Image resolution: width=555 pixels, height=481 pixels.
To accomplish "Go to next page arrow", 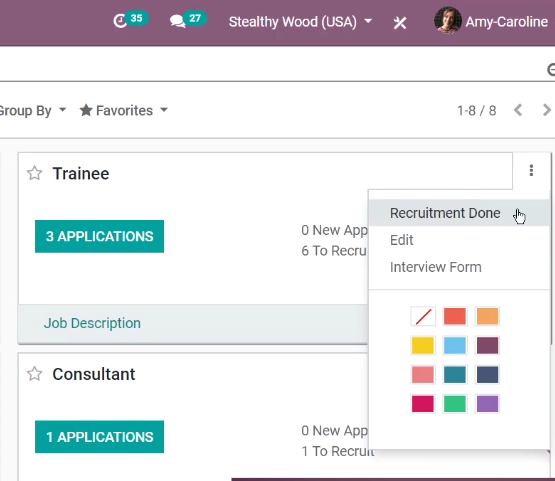I will pyautogui.click(x=547, y=110).
